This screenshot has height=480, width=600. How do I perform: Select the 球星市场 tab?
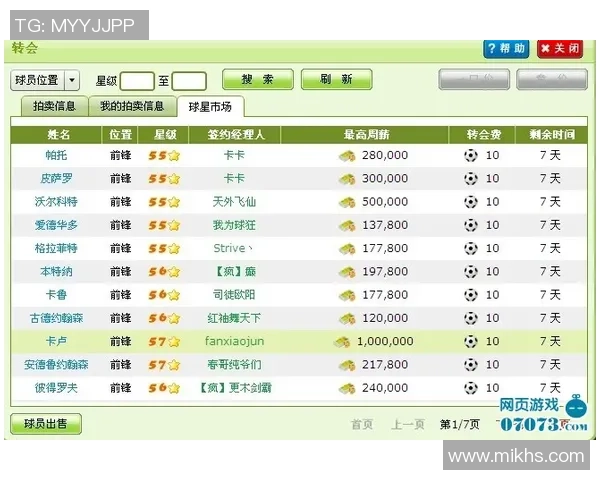pyautogui.click(x=210, y=106)
